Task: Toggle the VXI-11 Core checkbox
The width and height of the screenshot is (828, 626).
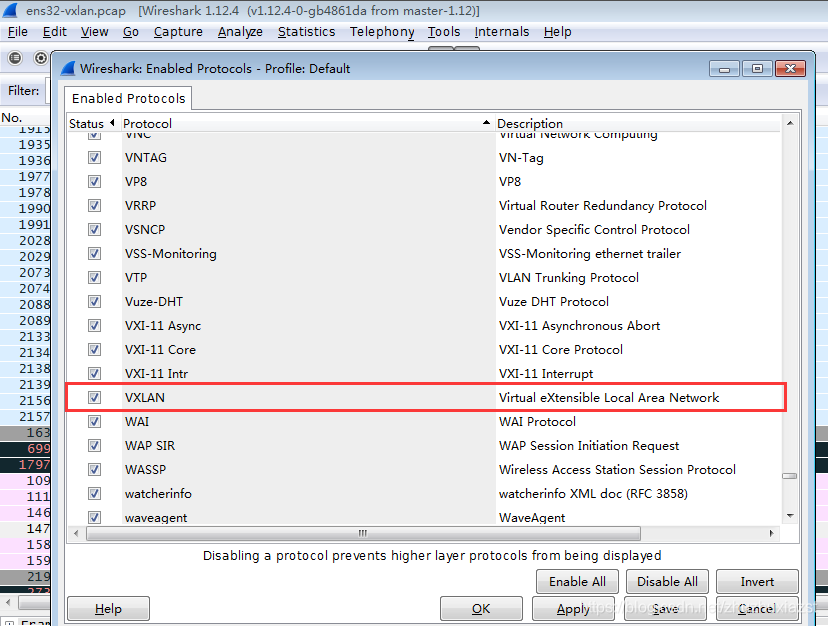Action: click(95, 350)
